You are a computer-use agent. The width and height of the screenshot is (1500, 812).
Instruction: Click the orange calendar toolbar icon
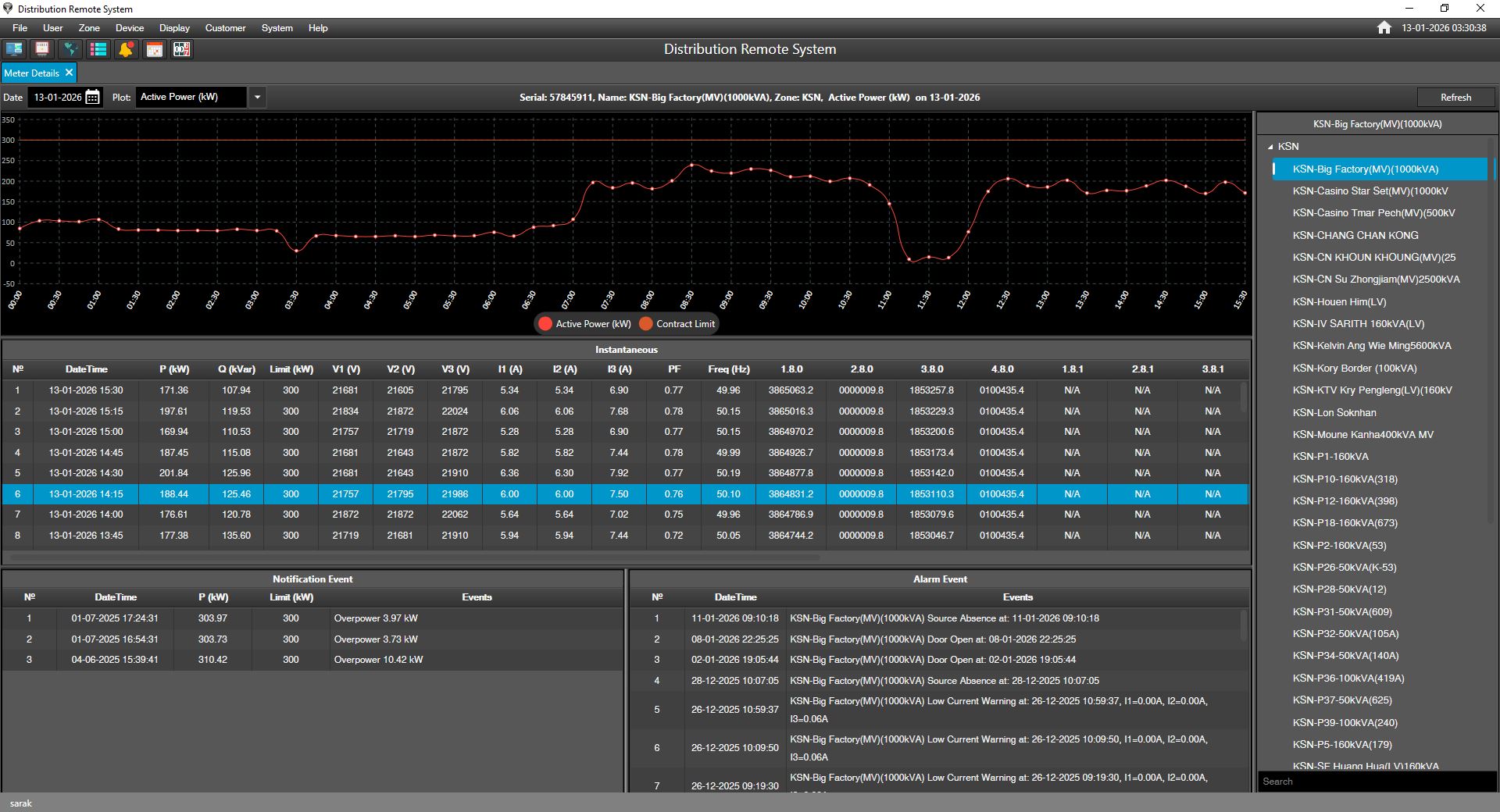tap(154, 49)
